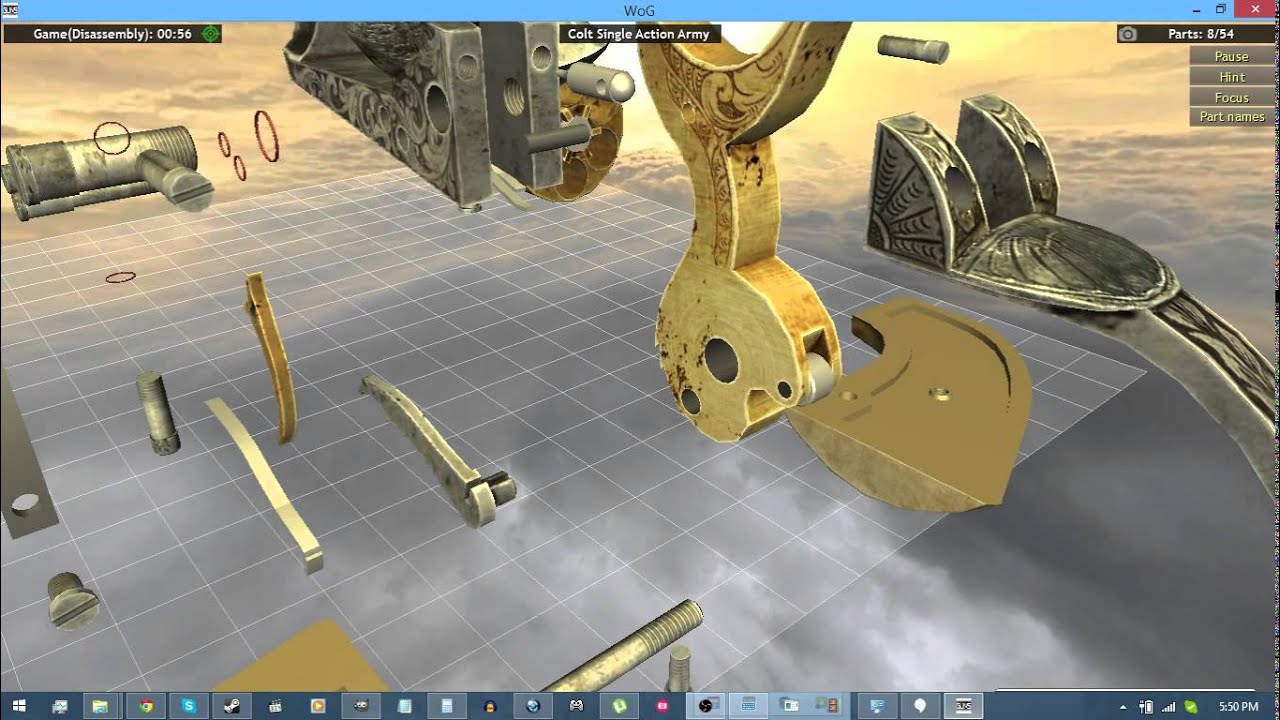Show hidden system tray icons
Screen dimensions: 1280x720
coord(1122,707)
